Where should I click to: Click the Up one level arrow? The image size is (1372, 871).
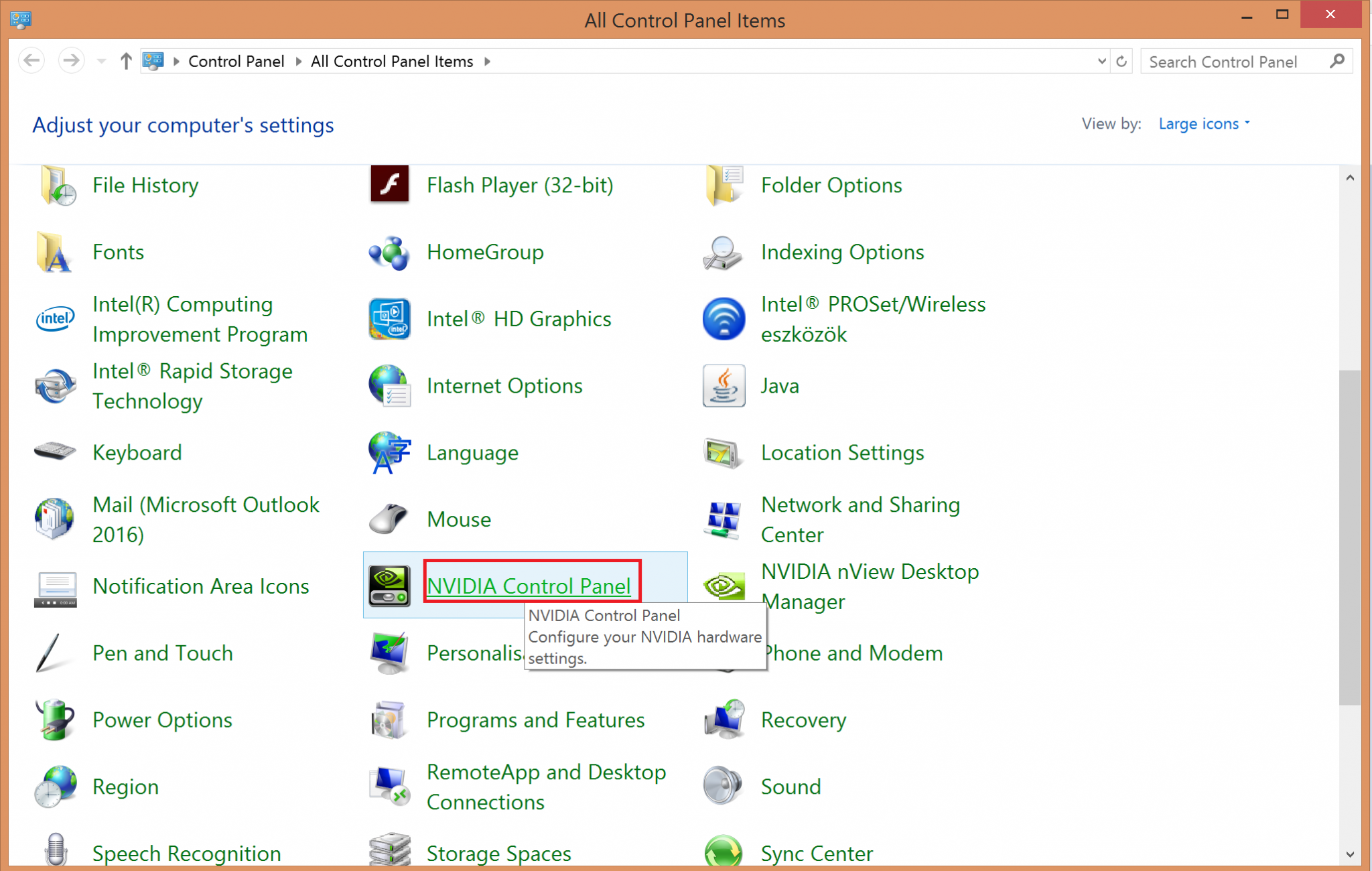[x=126, y=62]
